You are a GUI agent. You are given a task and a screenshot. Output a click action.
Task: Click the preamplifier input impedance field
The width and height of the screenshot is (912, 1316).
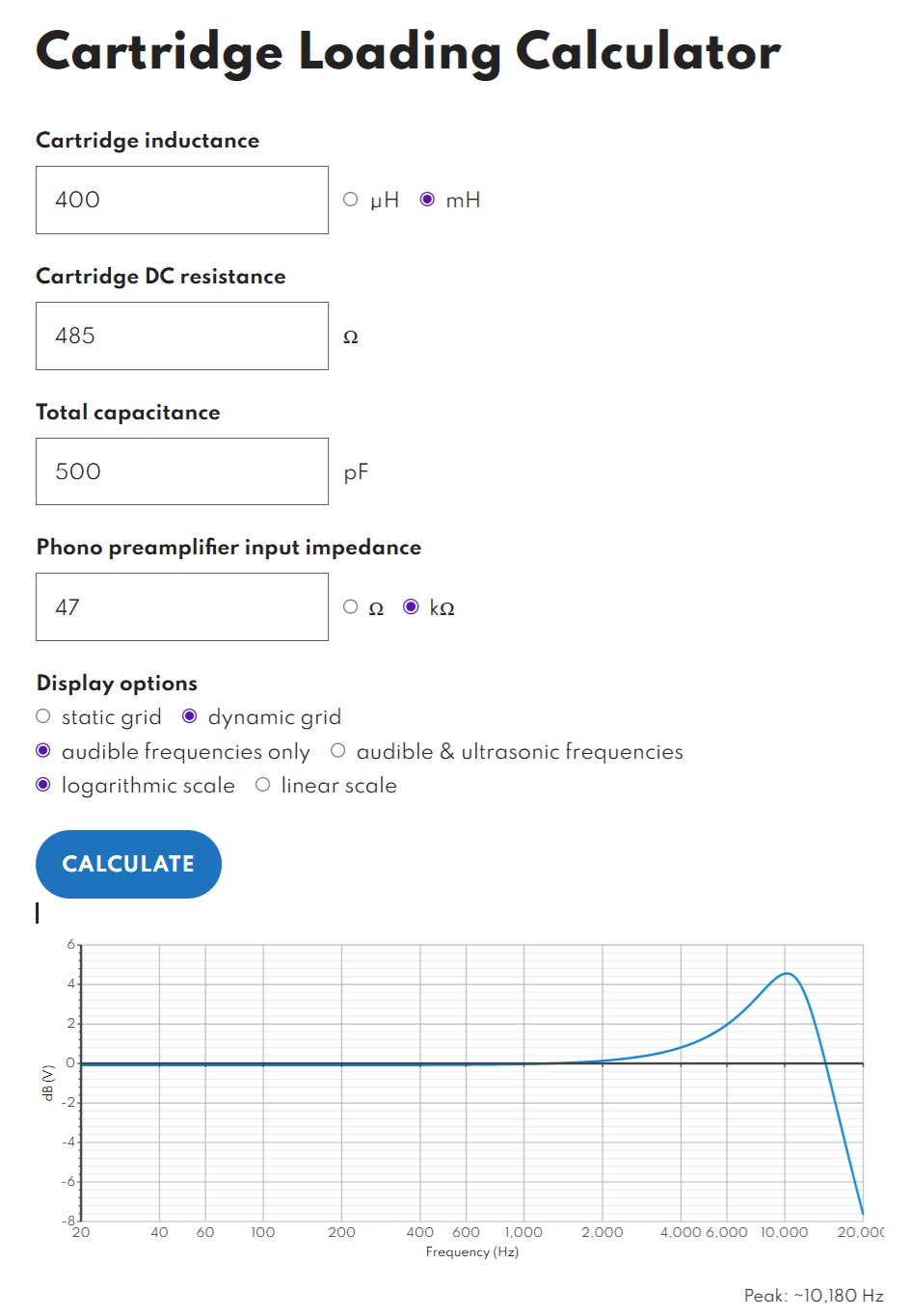click(x=182, y=606)
